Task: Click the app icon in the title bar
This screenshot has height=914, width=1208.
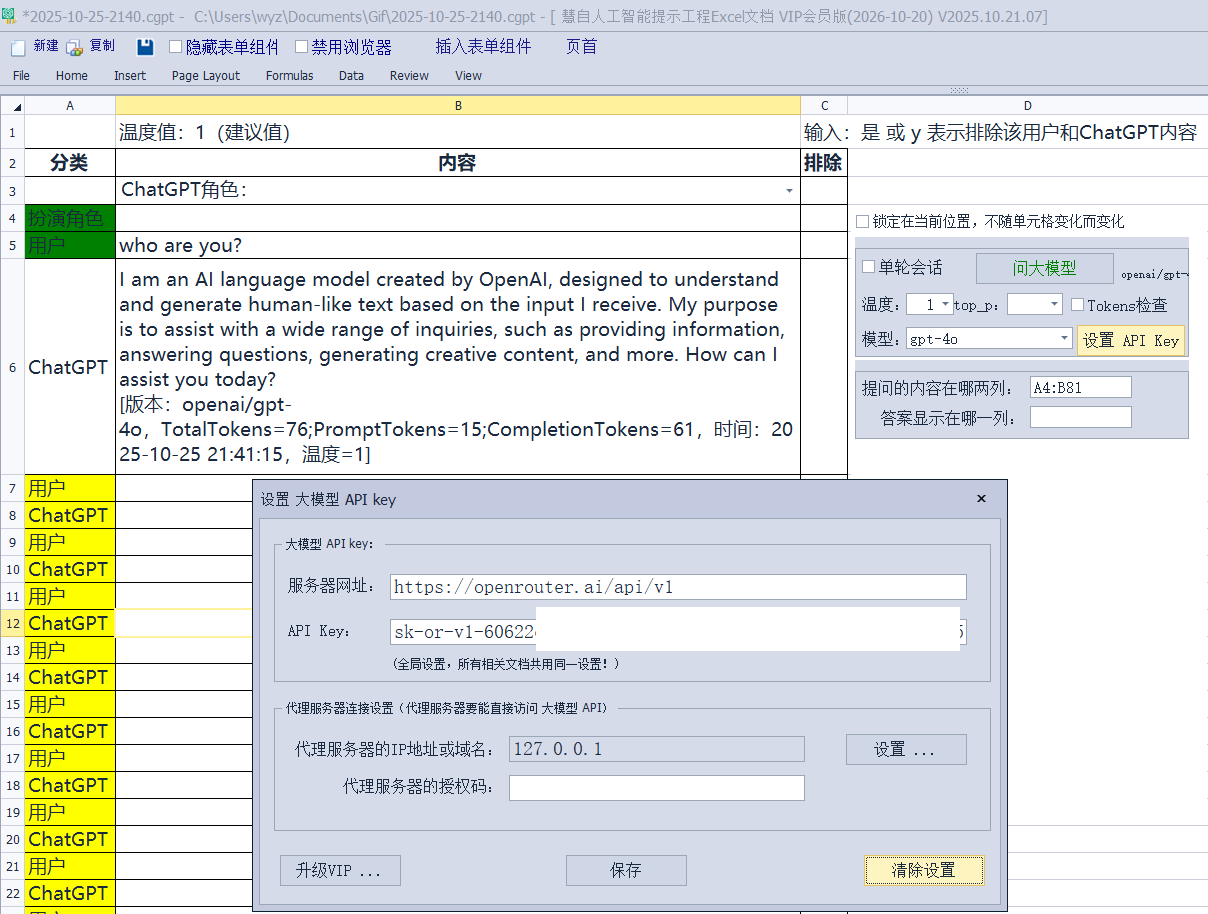Action: (x=9, y=15)
